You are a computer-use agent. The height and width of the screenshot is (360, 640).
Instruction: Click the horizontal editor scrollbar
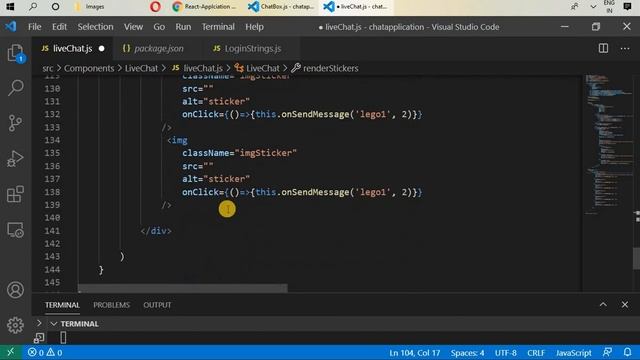coord(182,288)
